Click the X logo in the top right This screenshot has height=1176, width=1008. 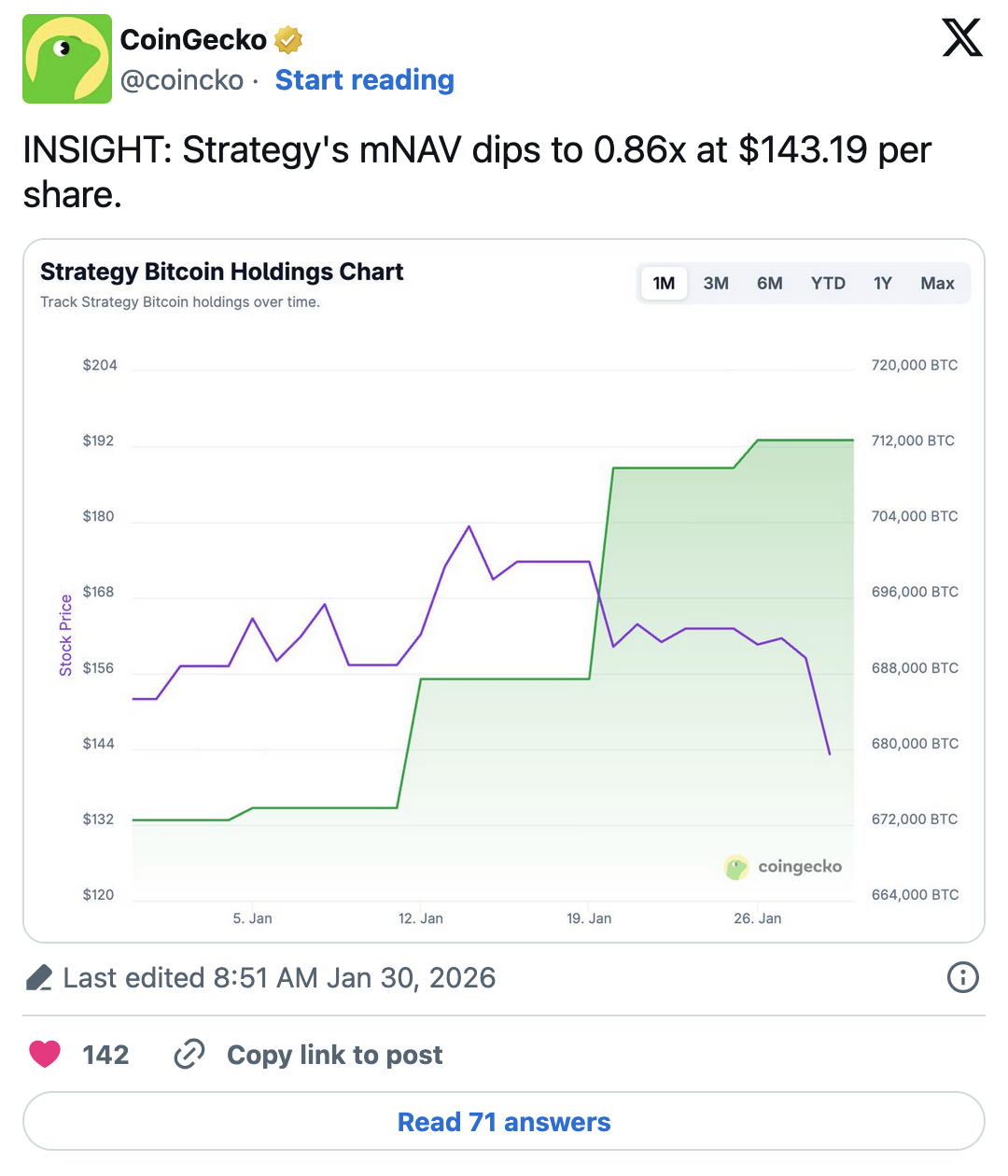click(x=962, y=39)
